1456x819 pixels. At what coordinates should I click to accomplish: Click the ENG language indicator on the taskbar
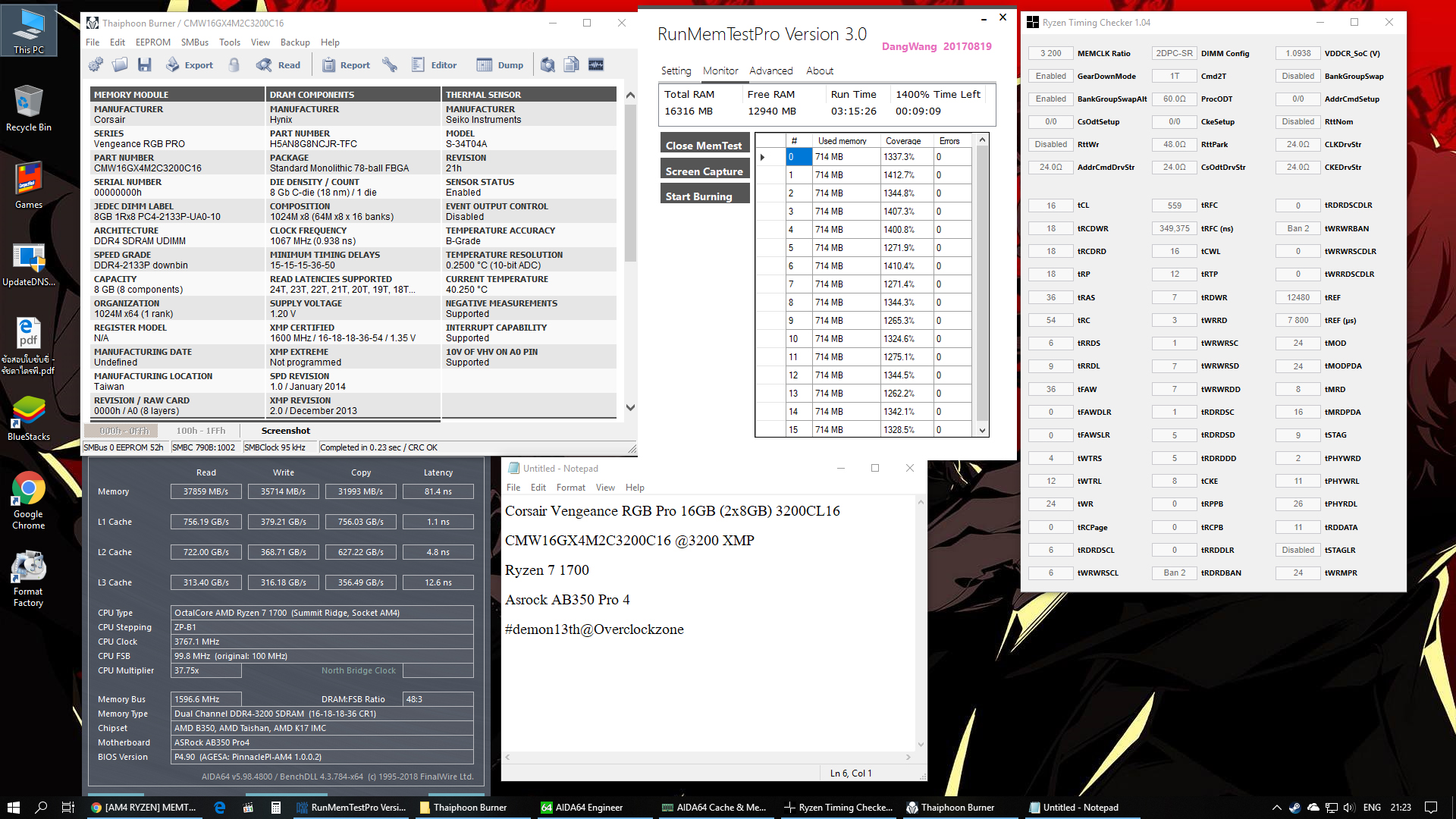(1372, 808)
